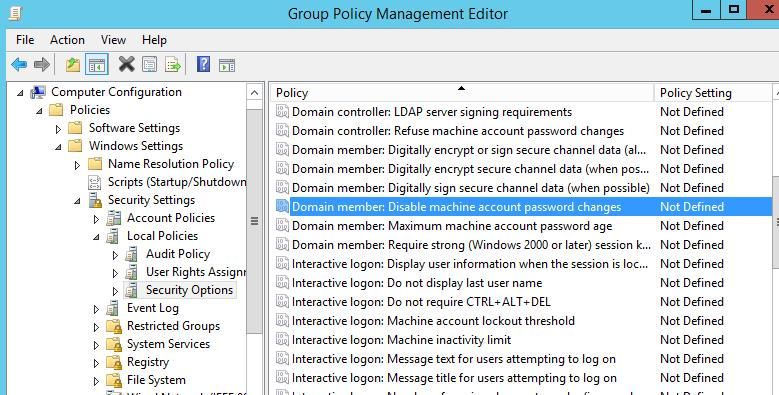
Task: Select the Local Policies tree item
Action: (162, 236)
